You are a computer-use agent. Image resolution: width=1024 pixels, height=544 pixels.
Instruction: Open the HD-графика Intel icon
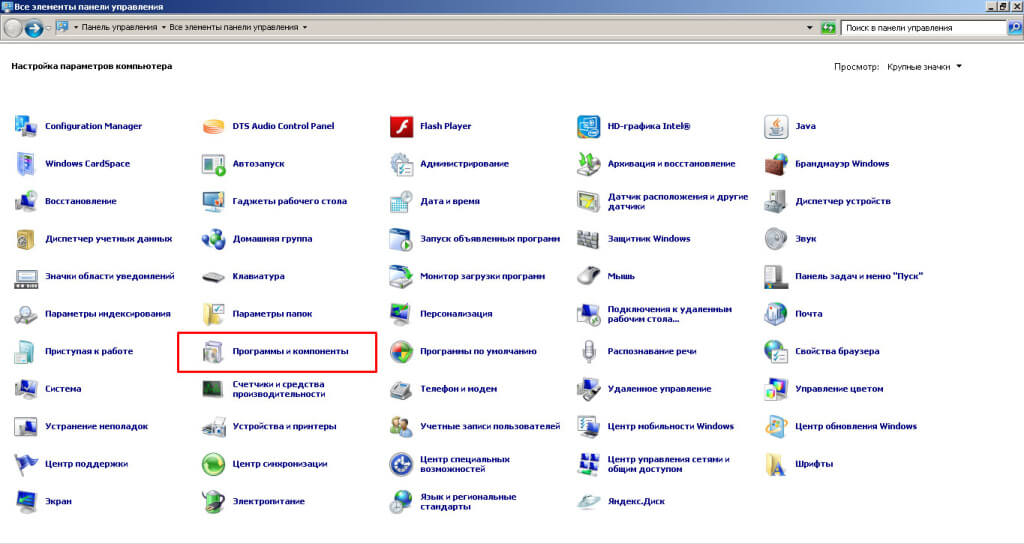(588, 126)
